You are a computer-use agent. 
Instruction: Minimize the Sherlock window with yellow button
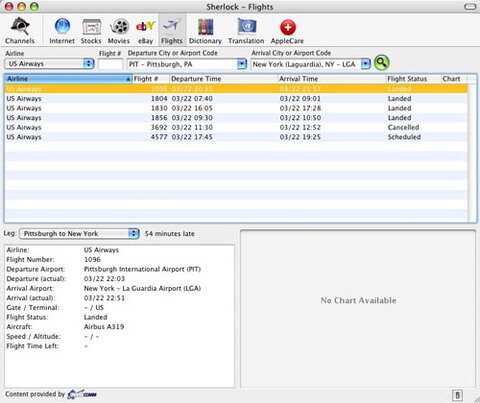click(21, 7)
